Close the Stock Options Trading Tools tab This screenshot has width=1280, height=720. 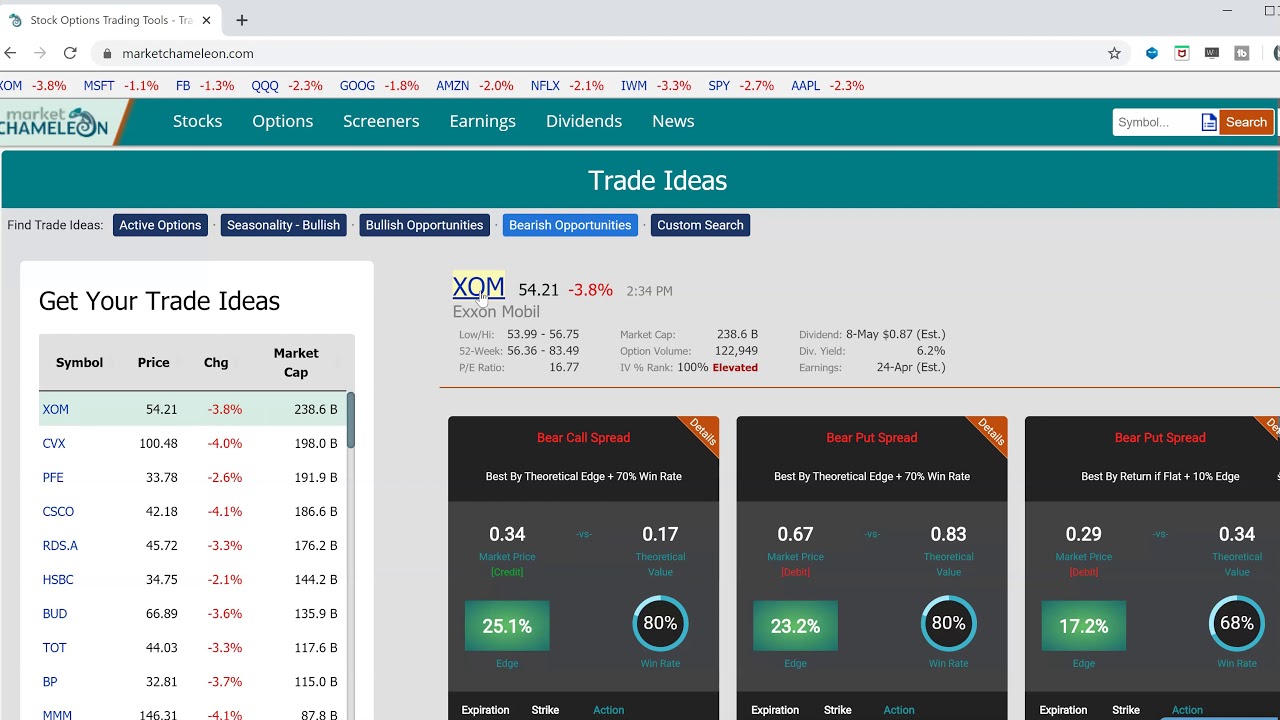pyautogui.click(x=207, y=20)
